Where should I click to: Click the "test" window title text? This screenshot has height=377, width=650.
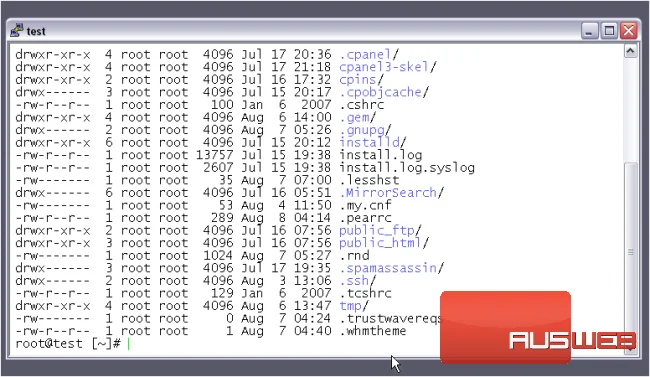[36, 32]
